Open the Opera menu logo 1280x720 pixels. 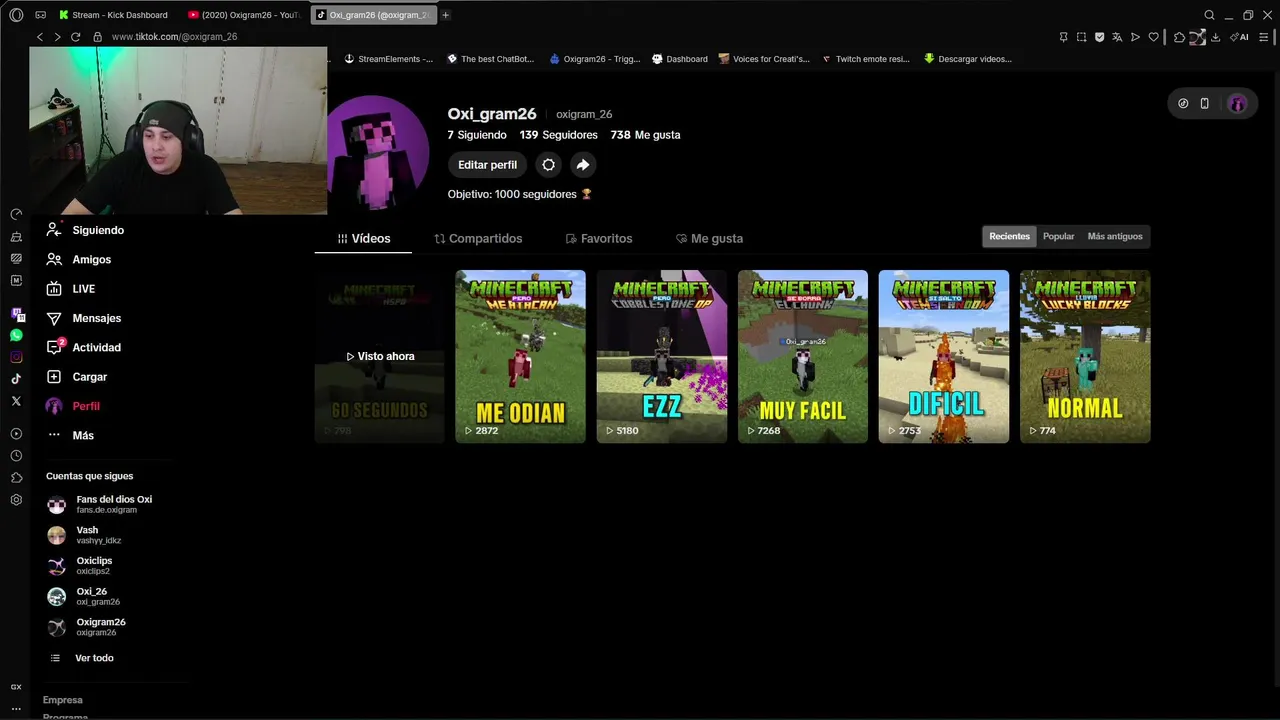click(x=16, y=15)
